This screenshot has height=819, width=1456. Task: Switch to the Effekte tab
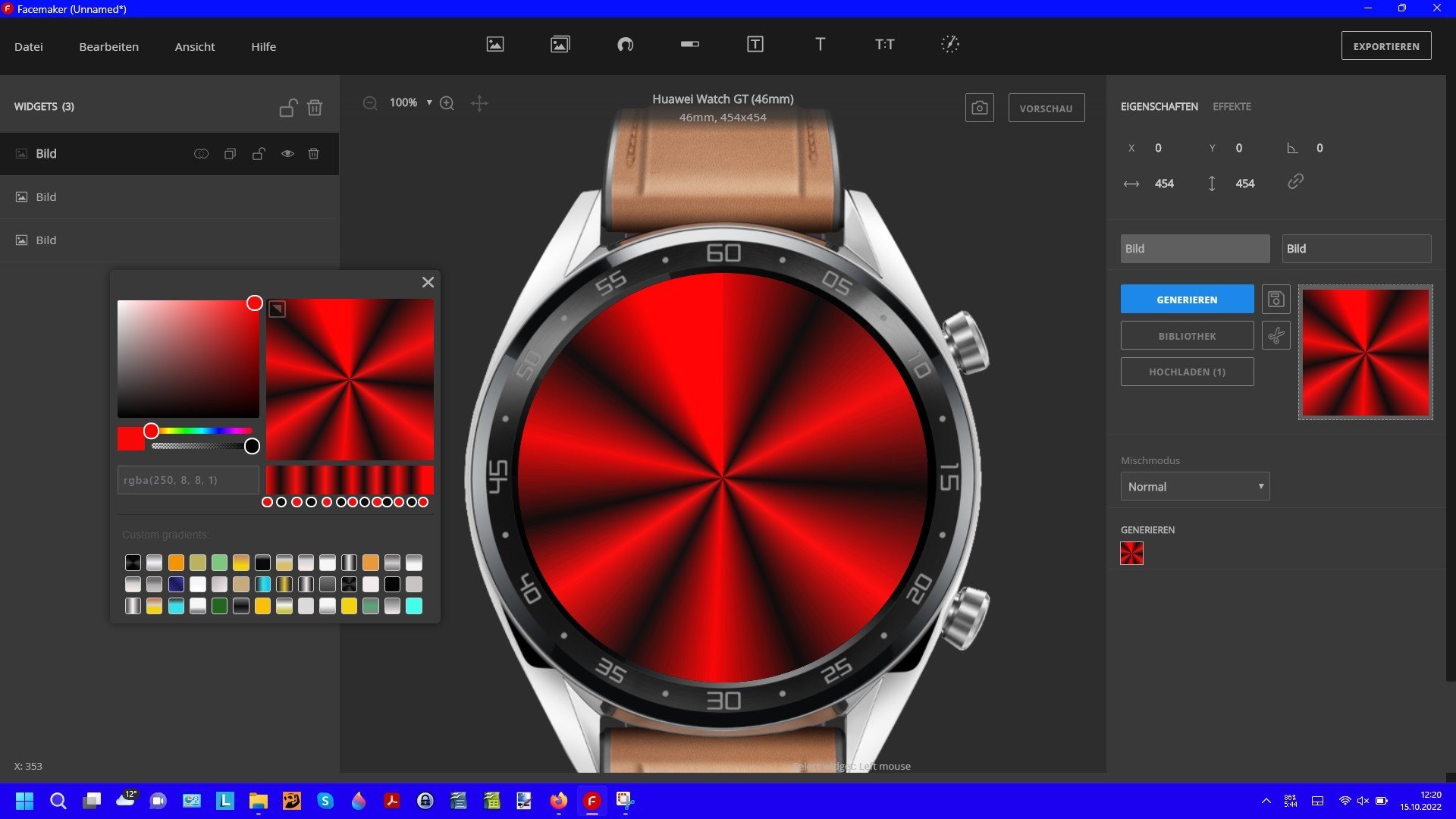1232,107
